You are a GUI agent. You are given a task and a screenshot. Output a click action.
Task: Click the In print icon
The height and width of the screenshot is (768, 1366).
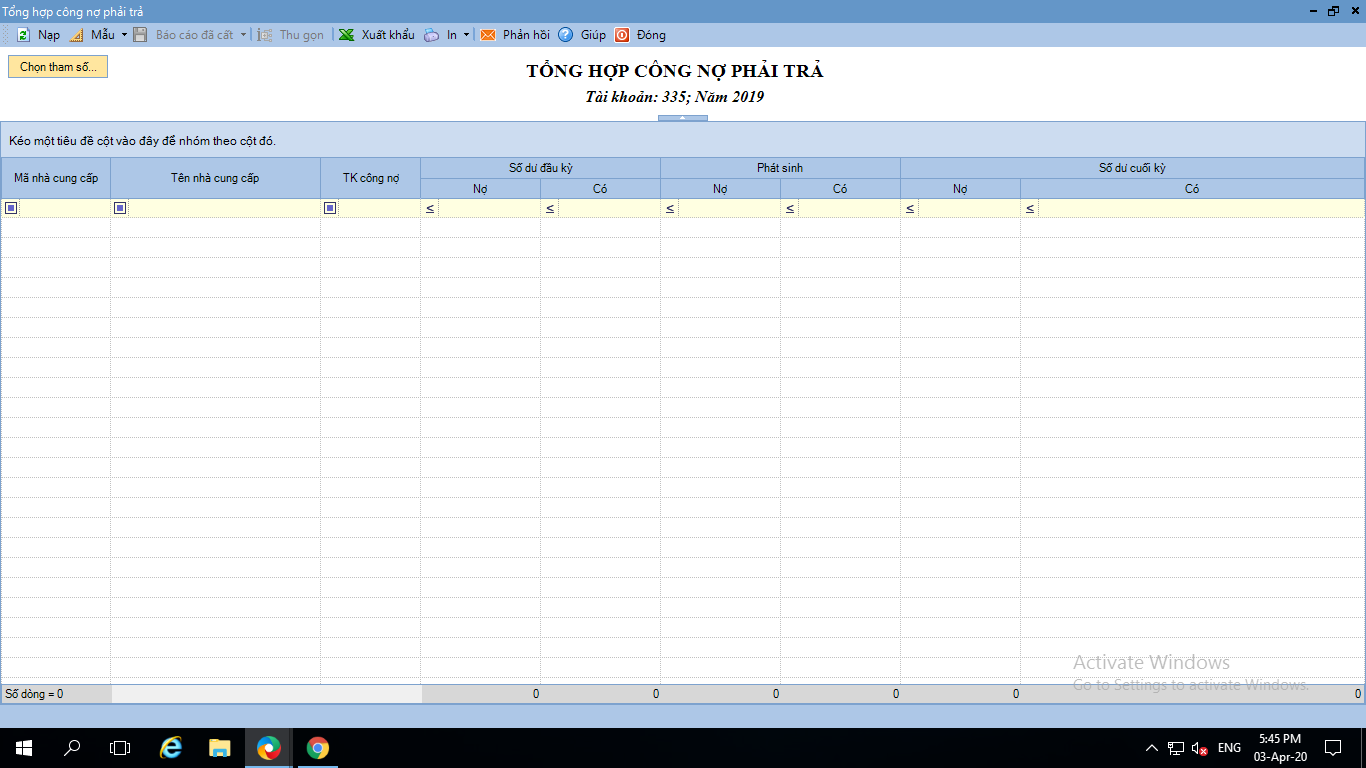point(431,35)
